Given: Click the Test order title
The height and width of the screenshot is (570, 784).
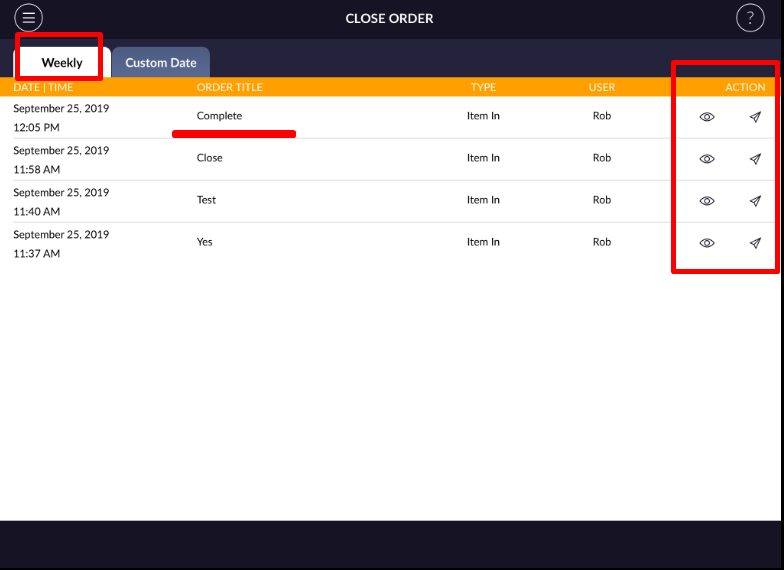Looking at the screenshot, I should click(x=206, y=200).
